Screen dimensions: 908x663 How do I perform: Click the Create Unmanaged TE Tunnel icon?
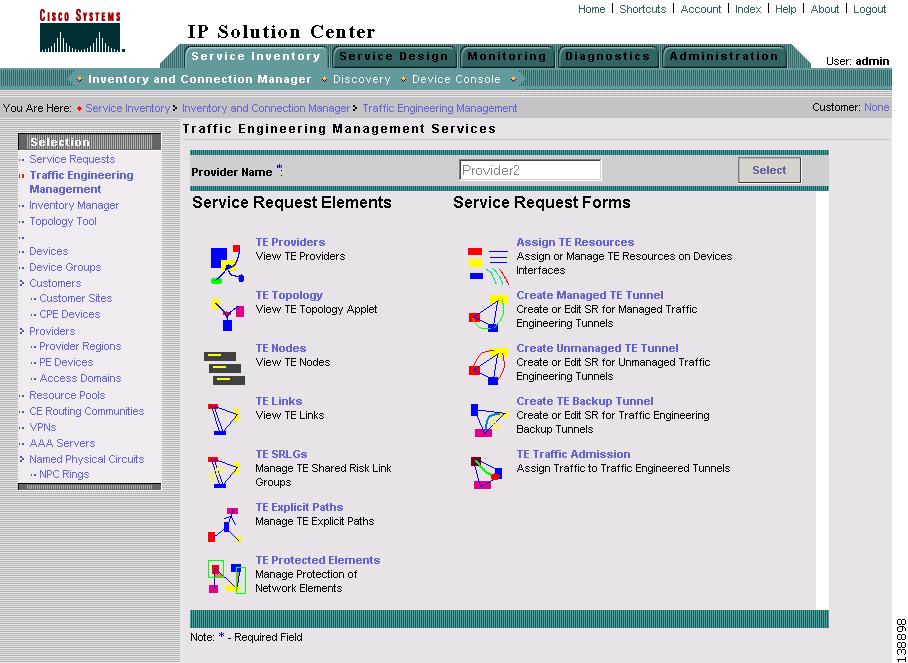pos(488,366)
